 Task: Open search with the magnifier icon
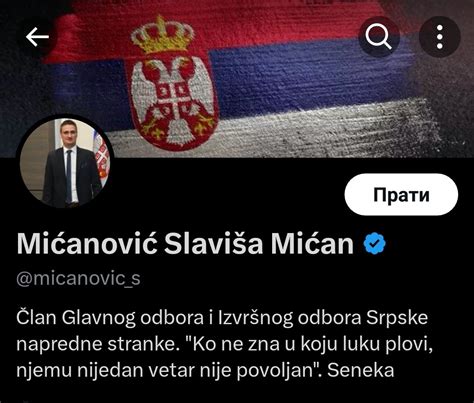coord(379,37)
